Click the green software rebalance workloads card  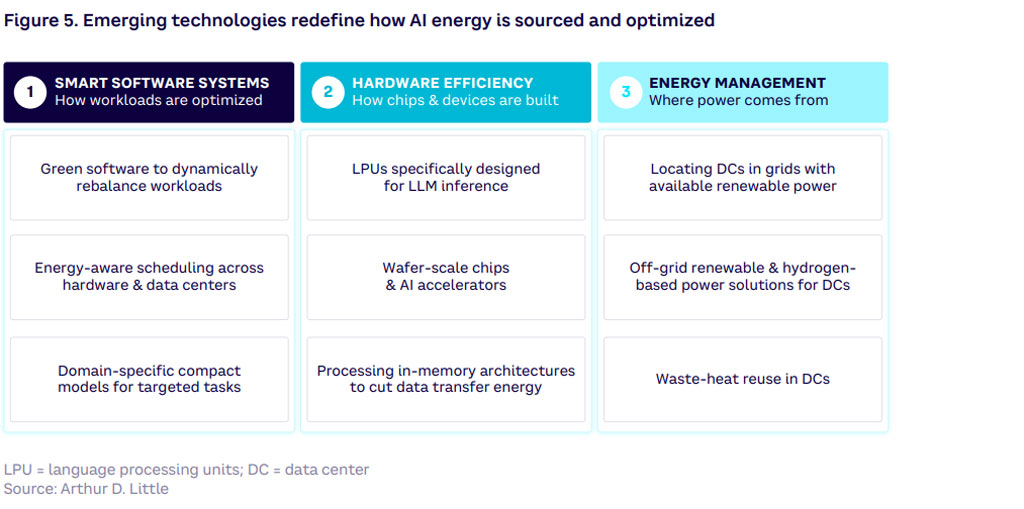point(149,178)
